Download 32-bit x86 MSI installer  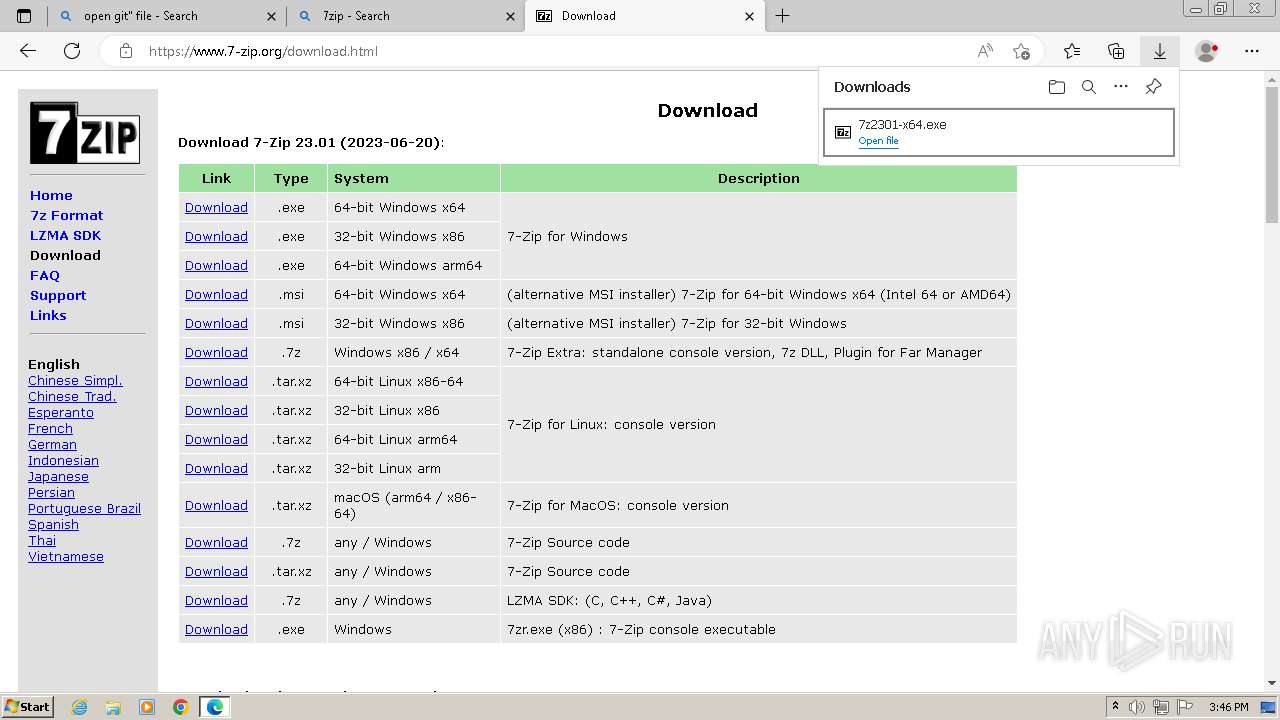[216, 323]
